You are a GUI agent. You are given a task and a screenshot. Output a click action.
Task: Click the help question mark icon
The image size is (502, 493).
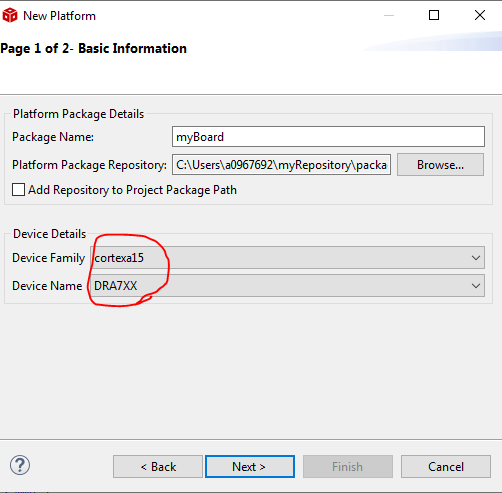[x=20, y=465]
